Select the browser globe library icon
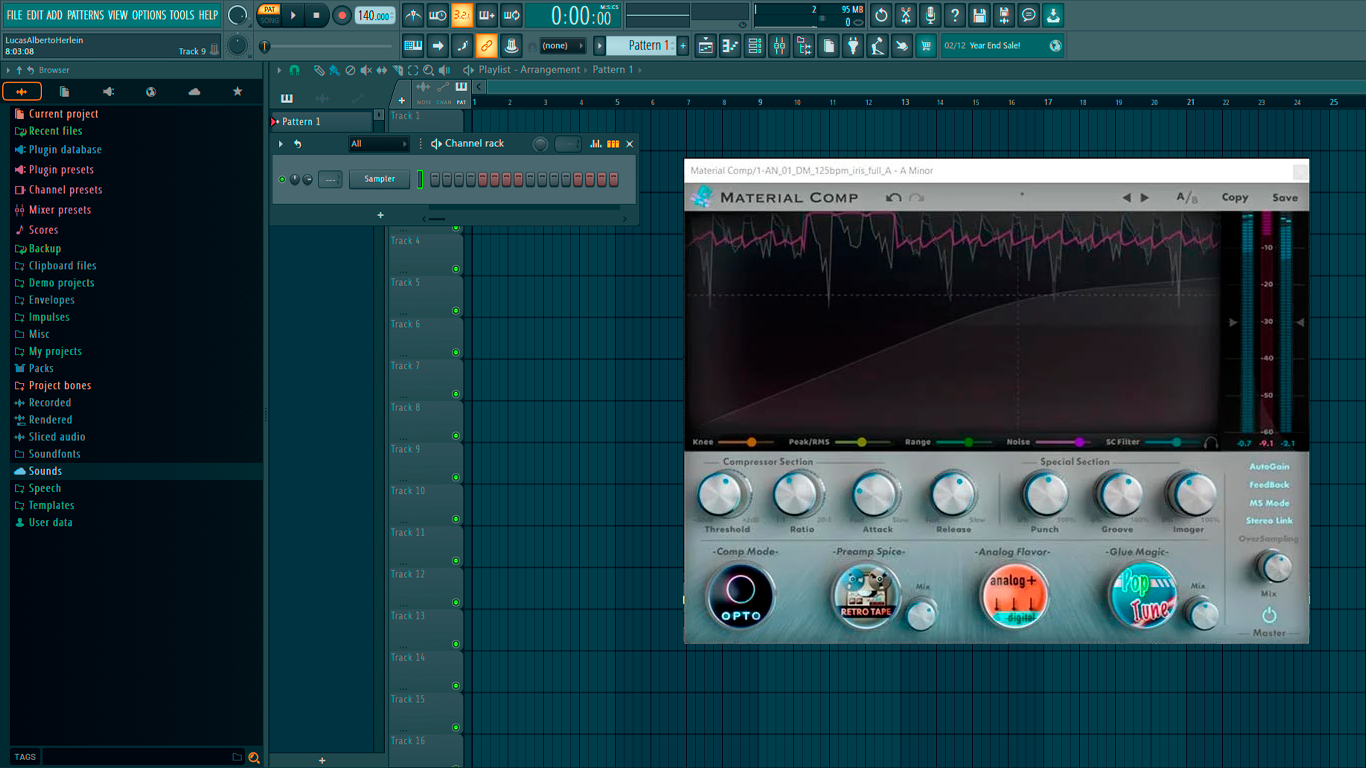The height and width of the screenshot is (768, 1366). (x=151, y=91)
